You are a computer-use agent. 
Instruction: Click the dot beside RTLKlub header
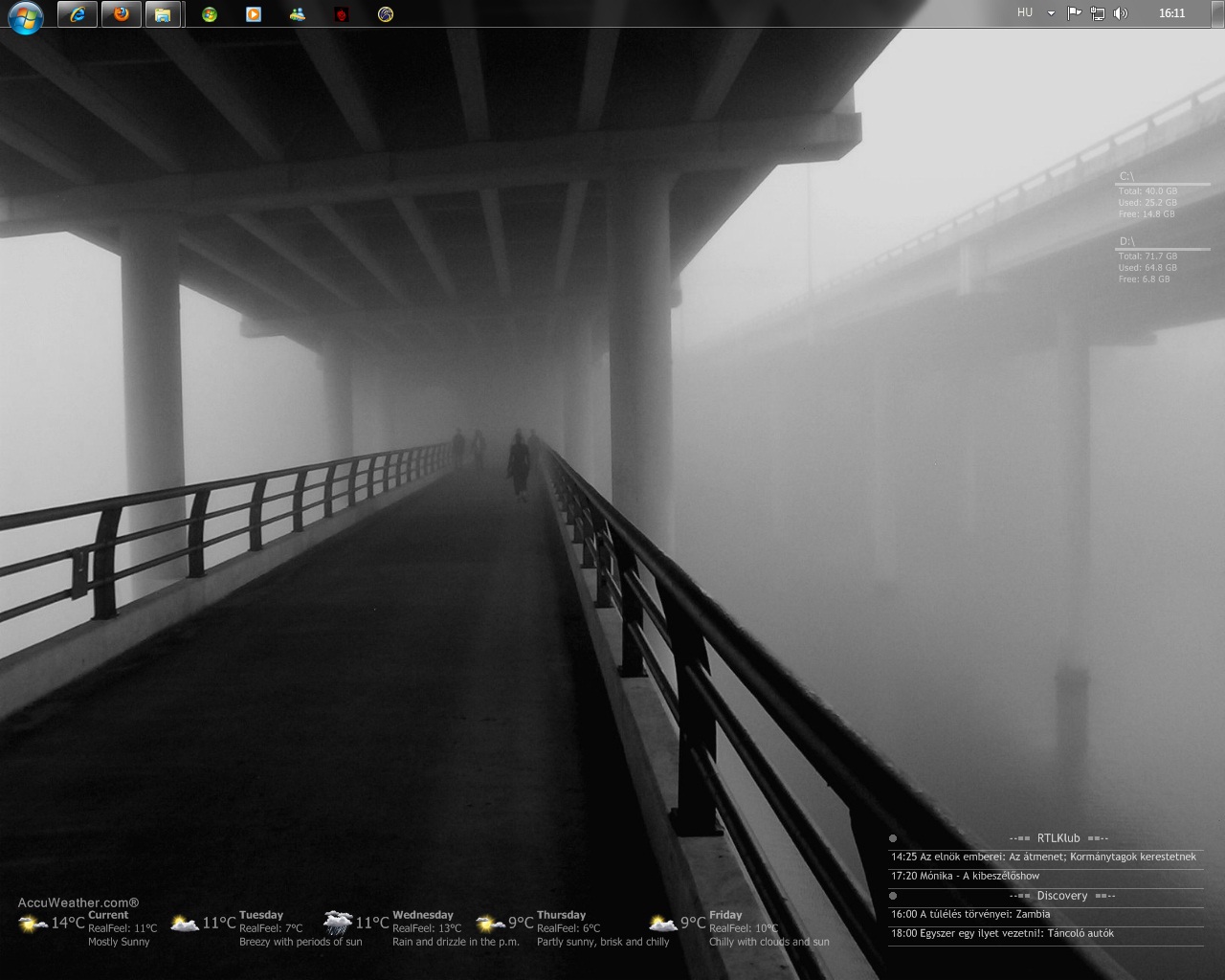click(893, 838)
